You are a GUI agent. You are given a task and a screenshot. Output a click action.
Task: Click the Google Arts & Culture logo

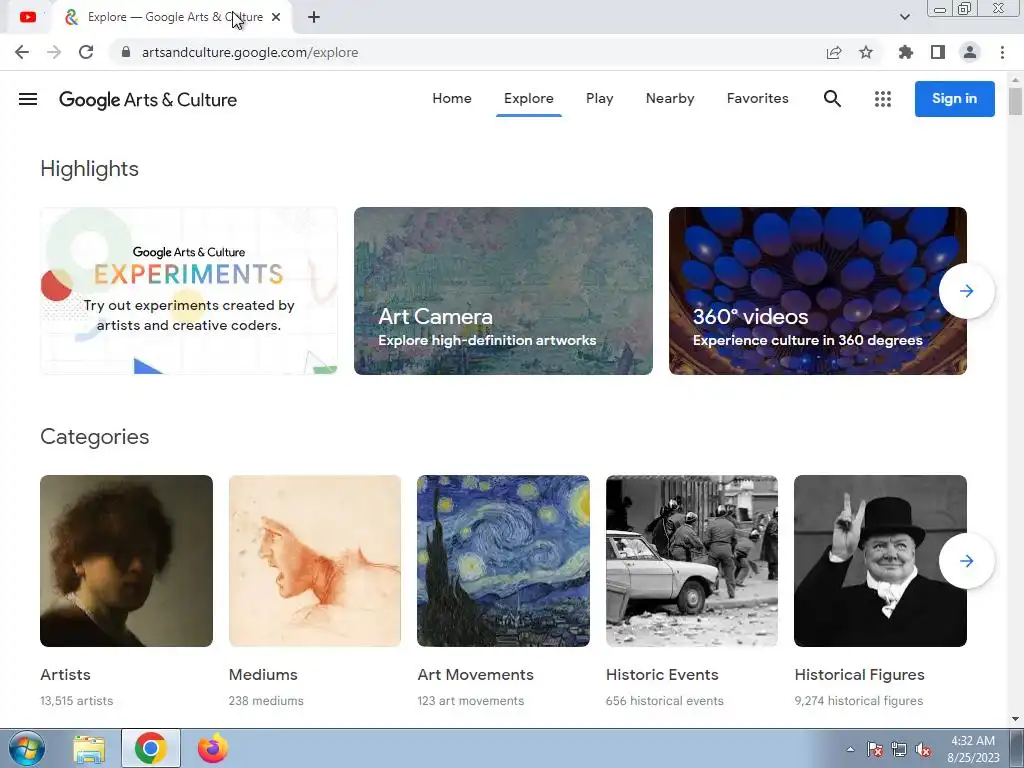point(148,100)
